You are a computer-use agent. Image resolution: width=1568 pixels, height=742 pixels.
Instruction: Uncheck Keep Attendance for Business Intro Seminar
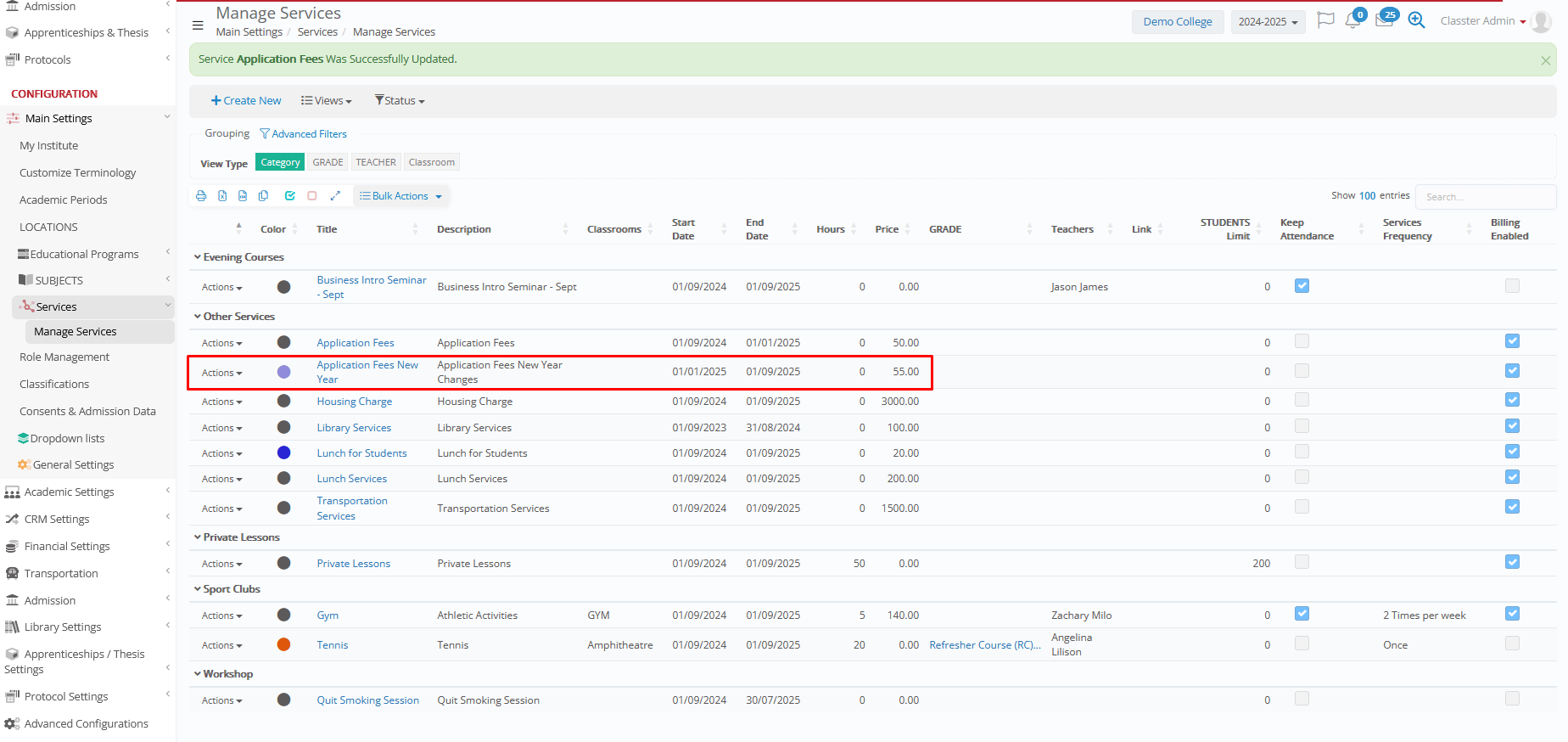pyautogui.click(x=1302, y=286)
